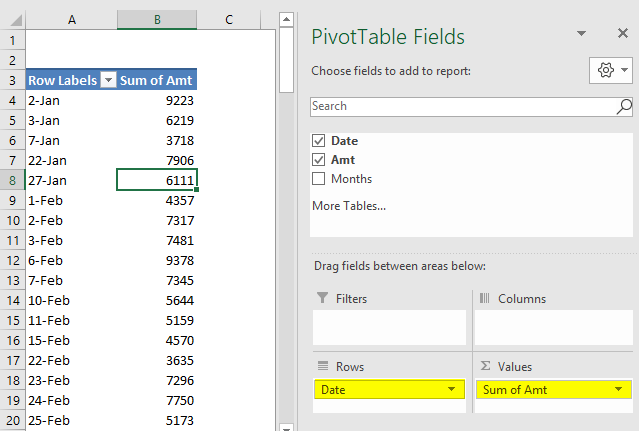
Task: Click the Columns area icon
Action: (484, 298)
